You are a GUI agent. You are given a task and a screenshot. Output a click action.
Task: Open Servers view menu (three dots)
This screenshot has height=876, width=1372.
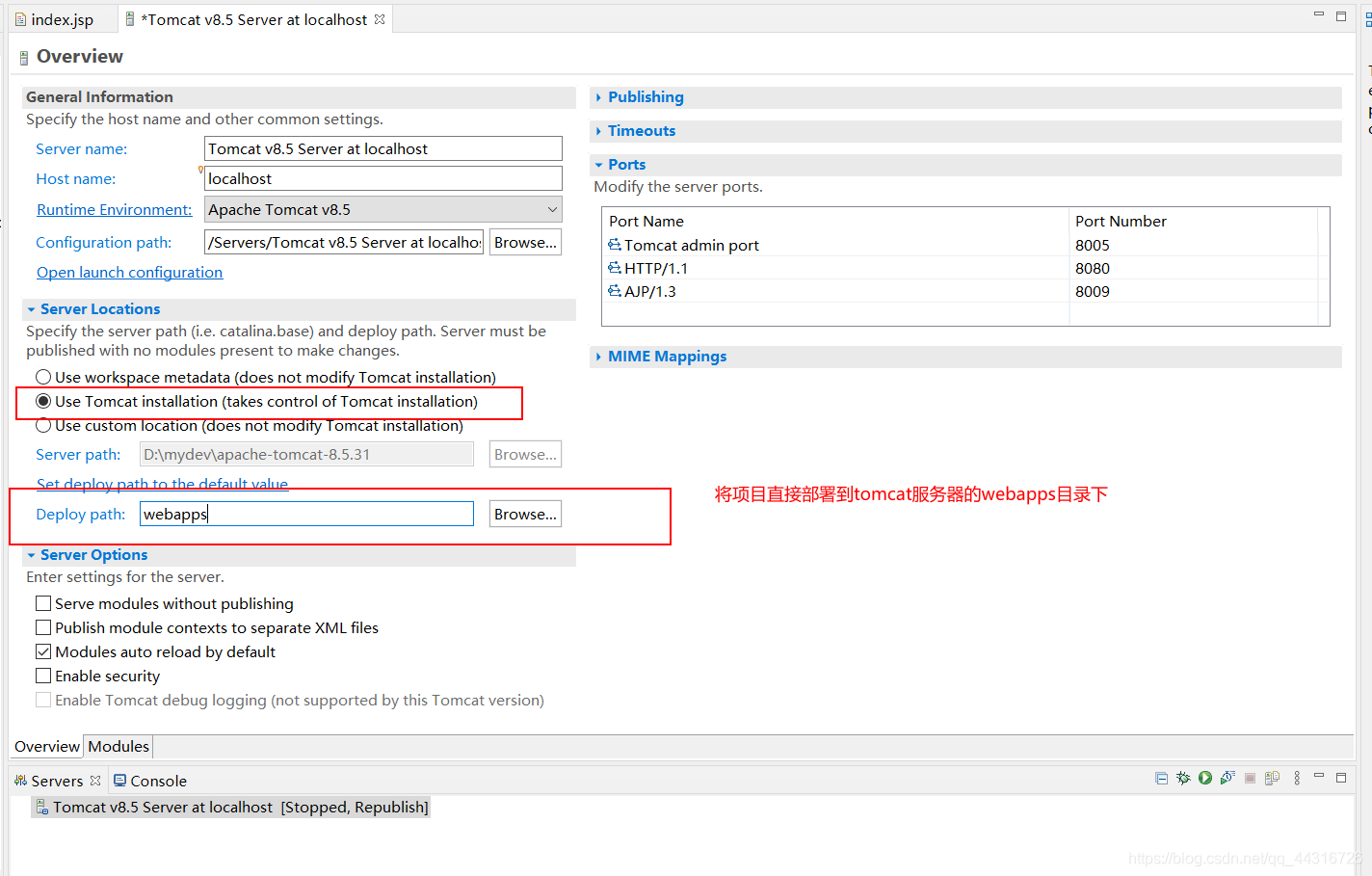coord(1297,778)
